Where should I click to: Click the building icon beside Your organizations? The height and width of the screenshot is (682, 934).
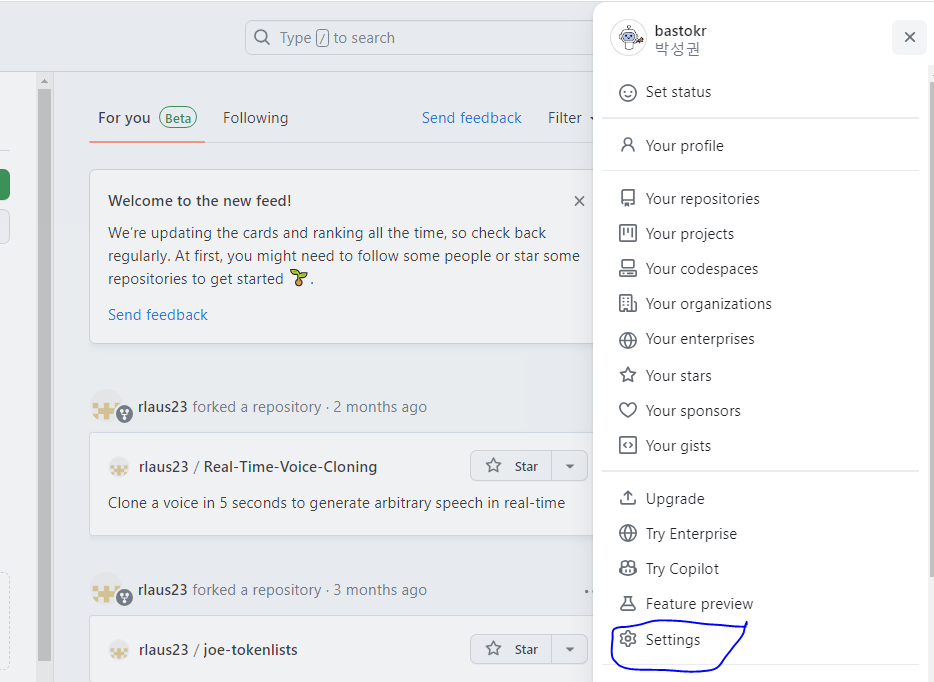click(628, 304)
